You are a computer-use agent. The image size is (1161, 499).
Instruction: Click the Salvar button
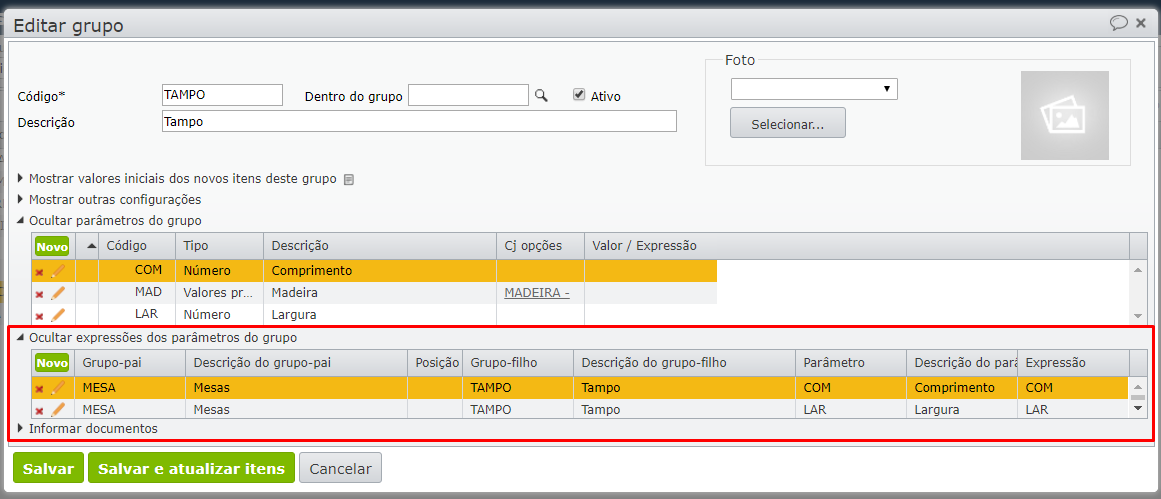(x=48, y=468)
